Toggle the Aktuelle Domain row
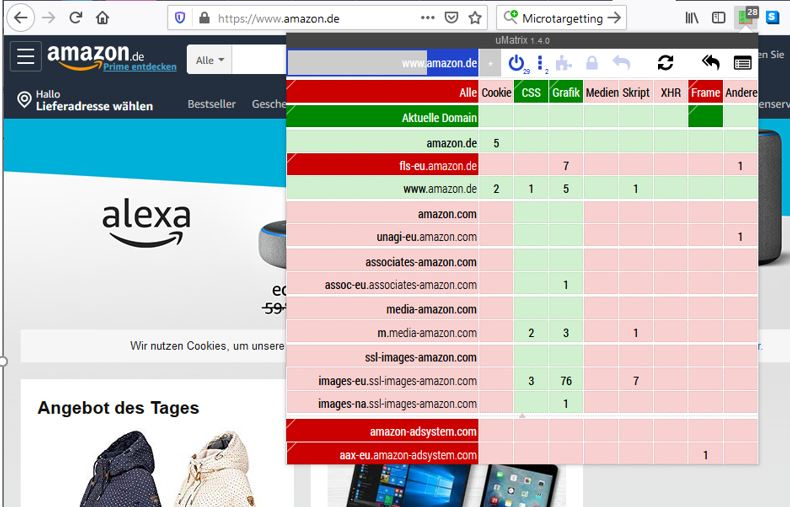 382,117
